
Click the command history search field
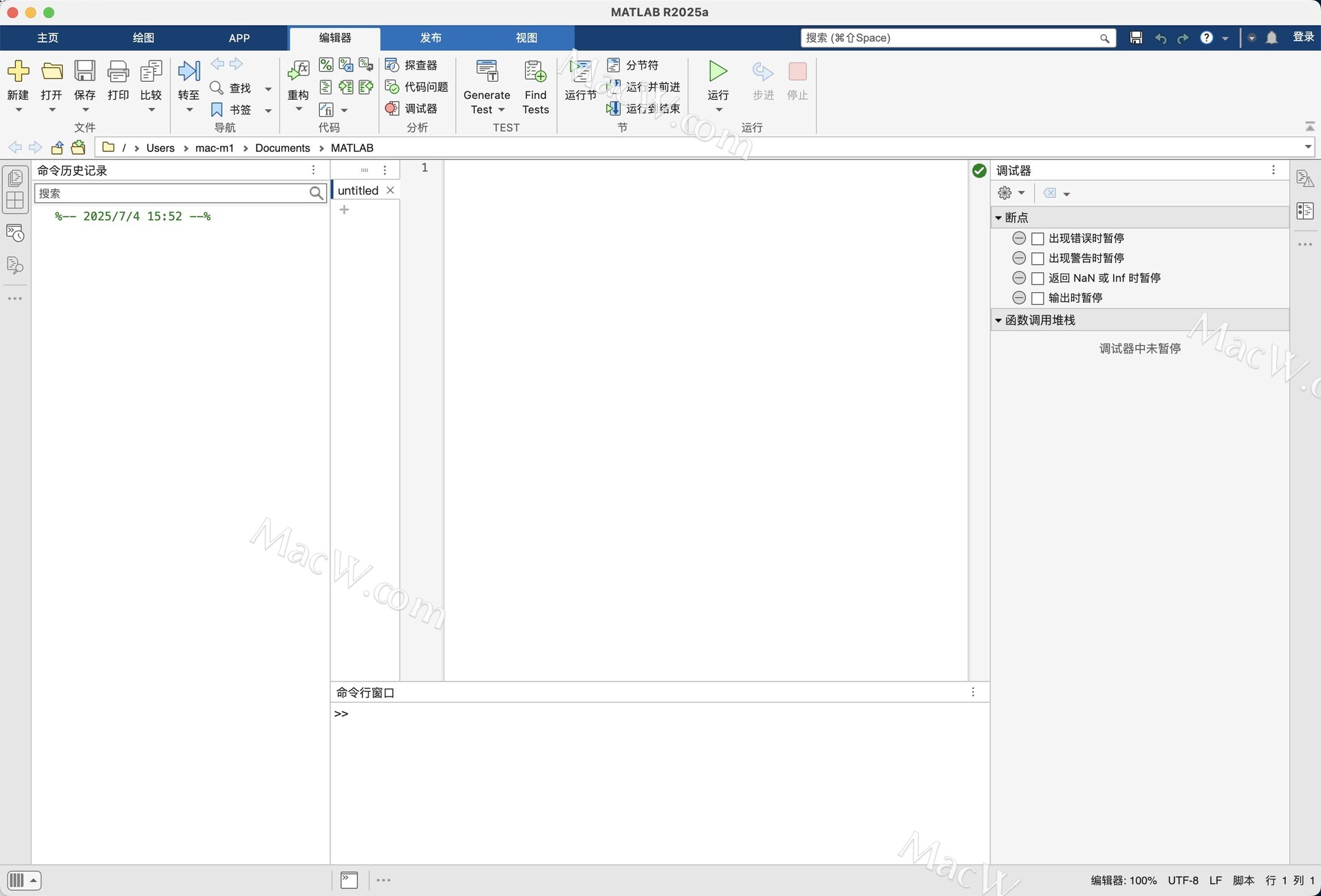point(172,193)
